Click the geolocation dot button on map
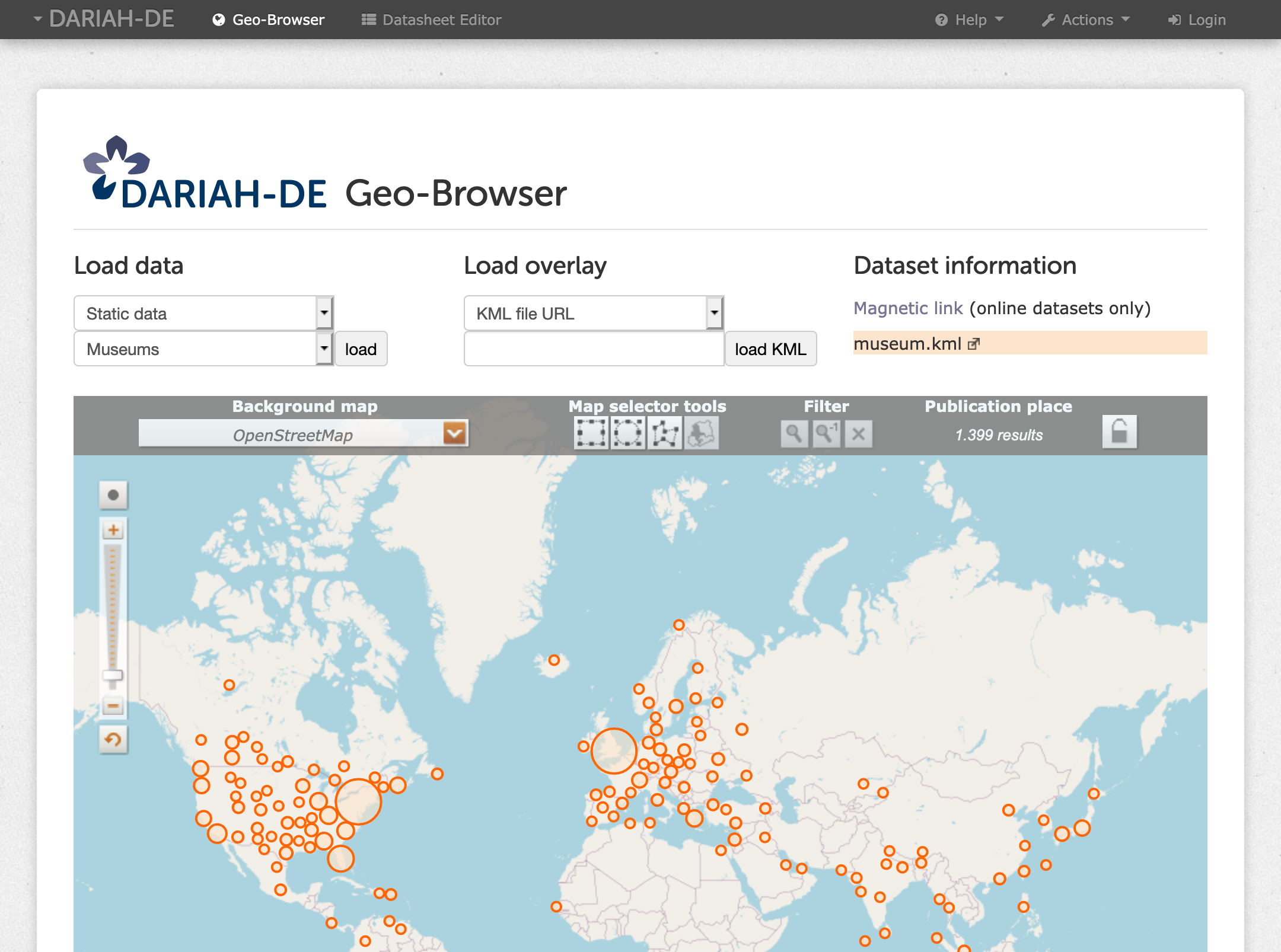 point(113,495)
